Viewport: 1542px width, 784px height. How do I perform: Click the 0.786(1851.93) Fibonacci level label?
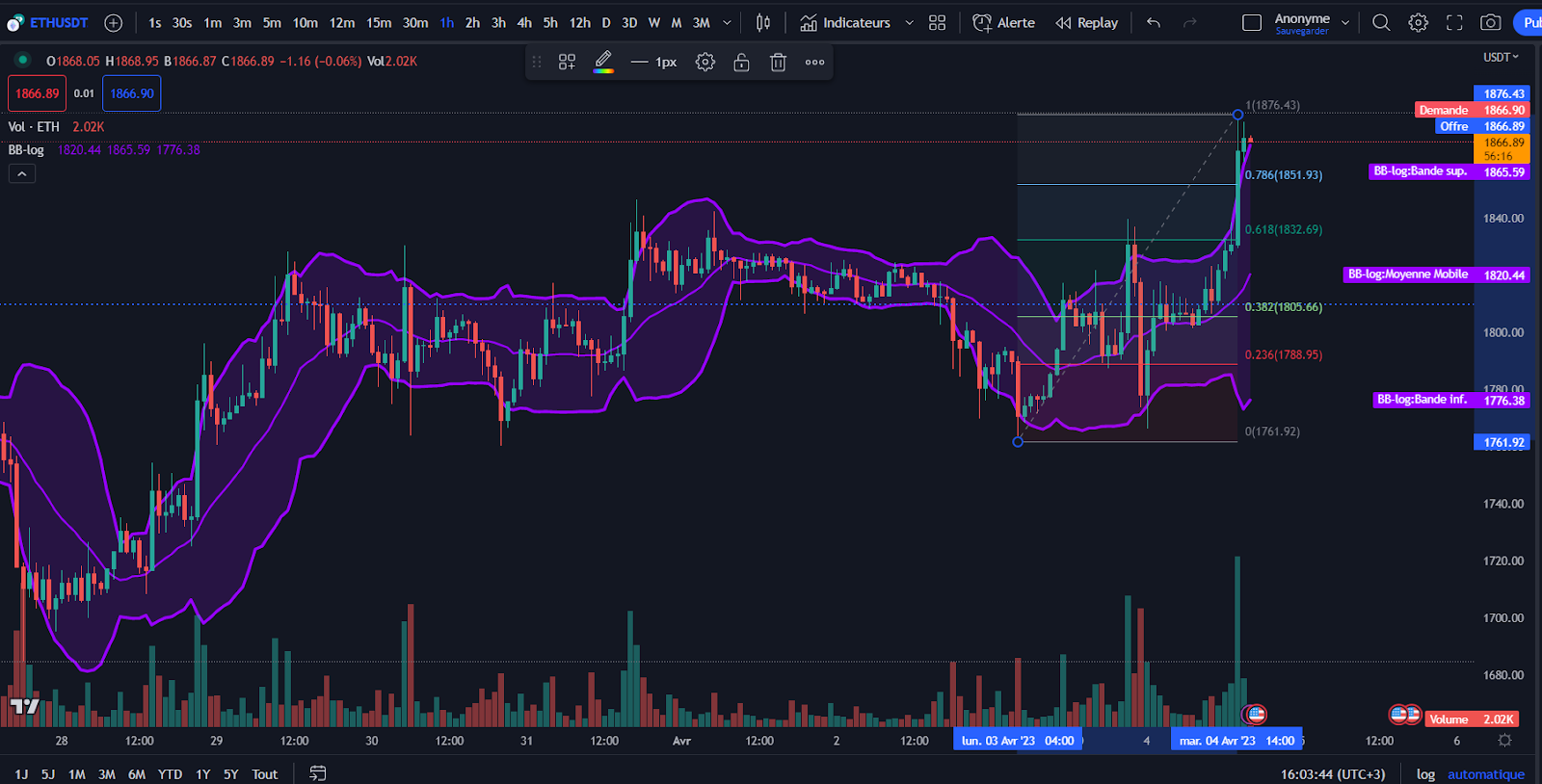pos(1283,174)
